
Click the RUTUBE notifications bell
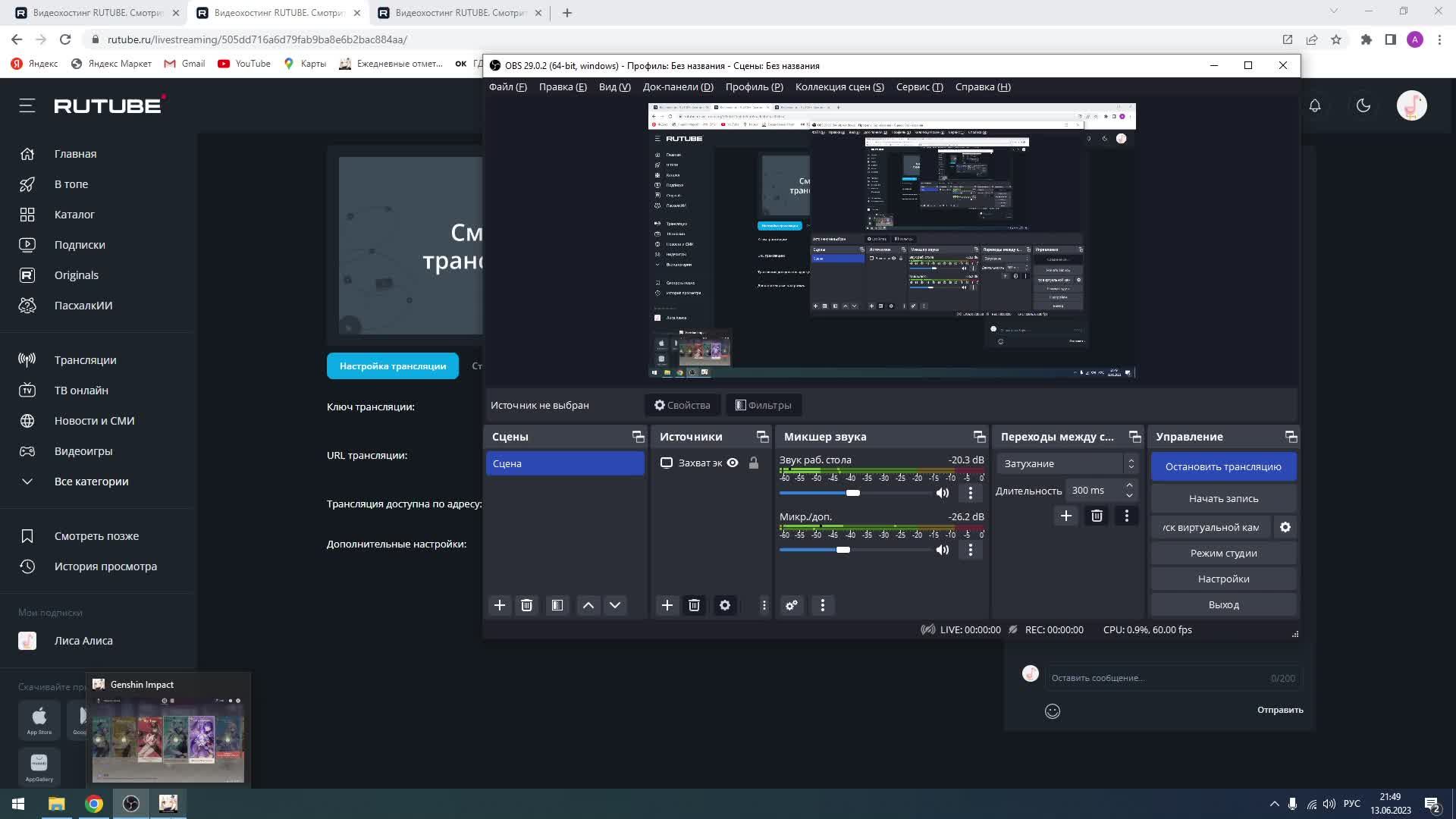tap(1315, 106)
